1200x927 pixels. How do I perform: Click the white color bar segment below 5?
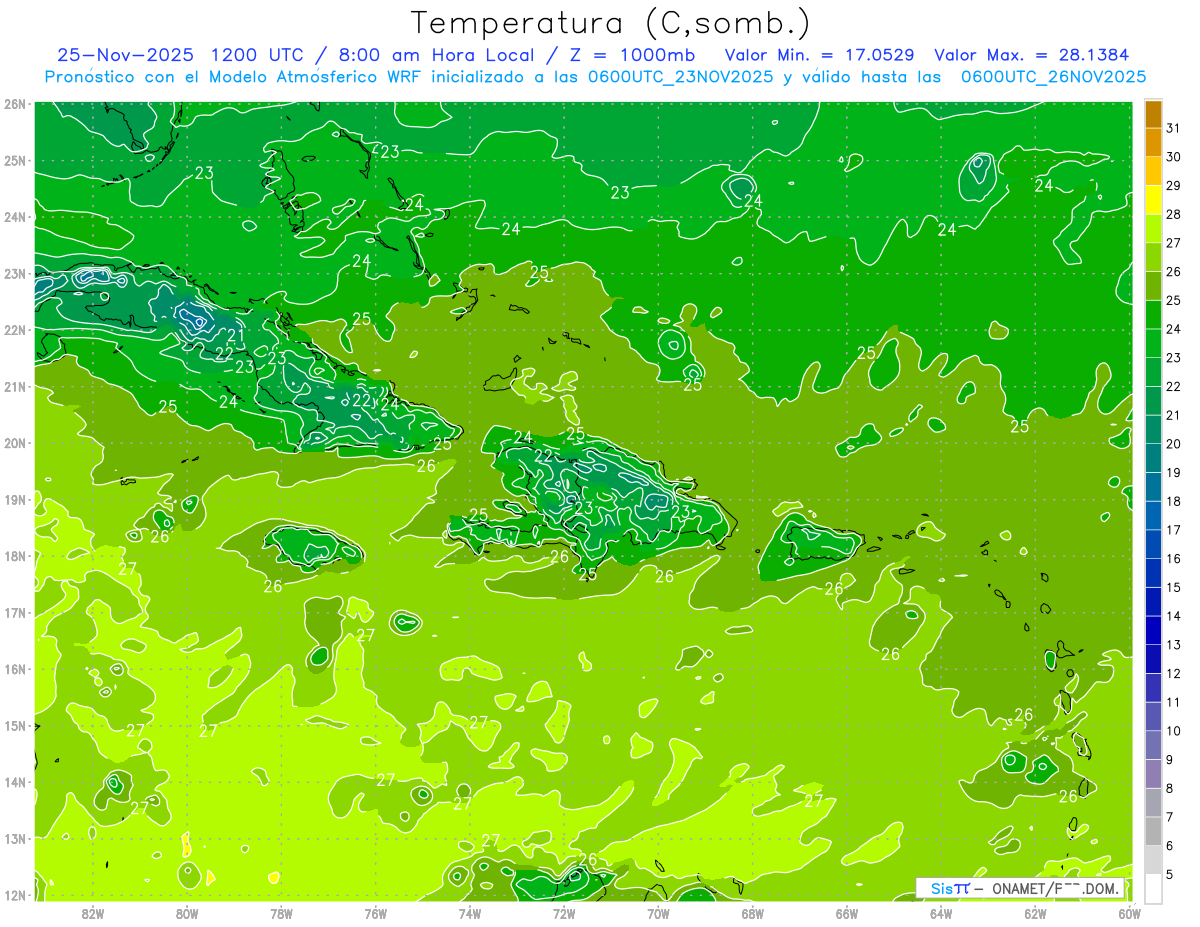1153,887
